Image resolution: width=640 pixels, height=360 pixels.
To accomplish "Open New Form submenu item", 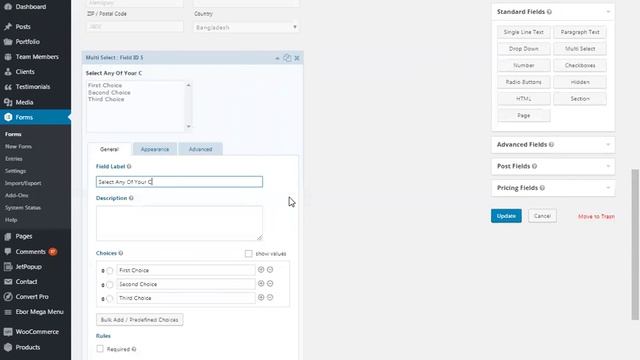I will coord(18,147).
